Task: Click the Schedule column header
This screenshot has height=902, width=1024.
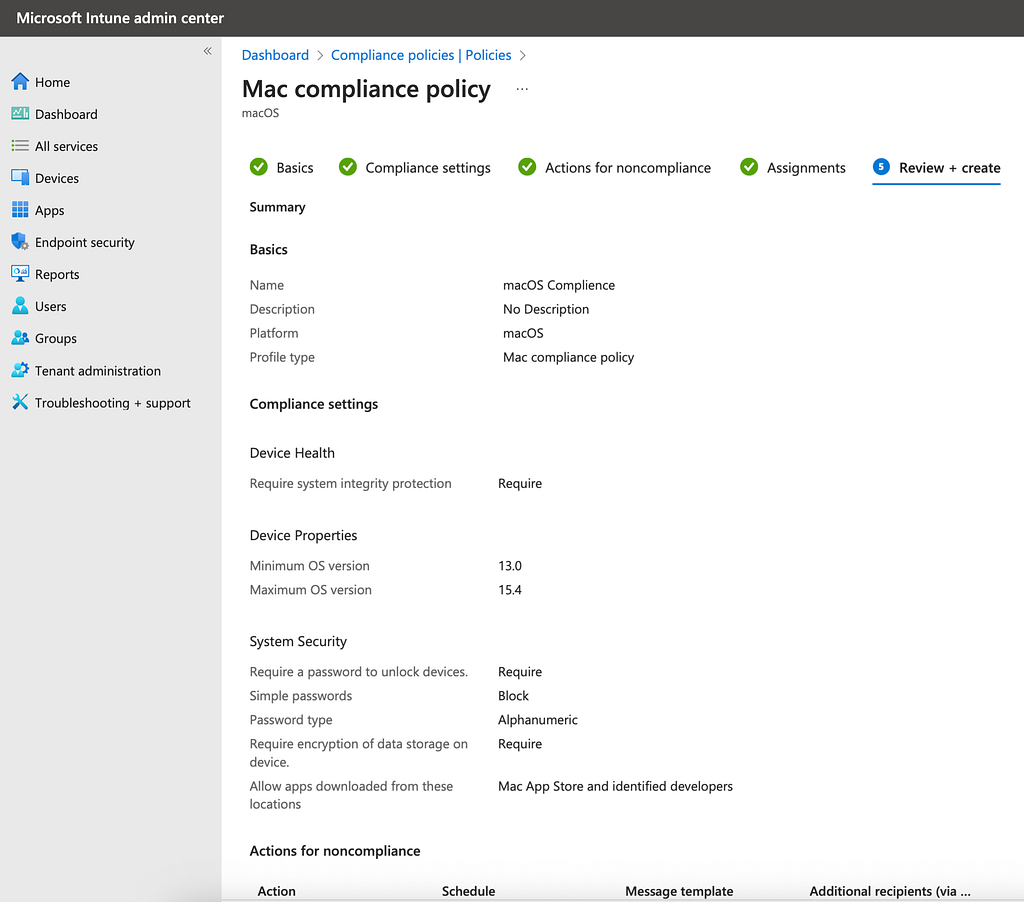Action: (x=468, y=891)
